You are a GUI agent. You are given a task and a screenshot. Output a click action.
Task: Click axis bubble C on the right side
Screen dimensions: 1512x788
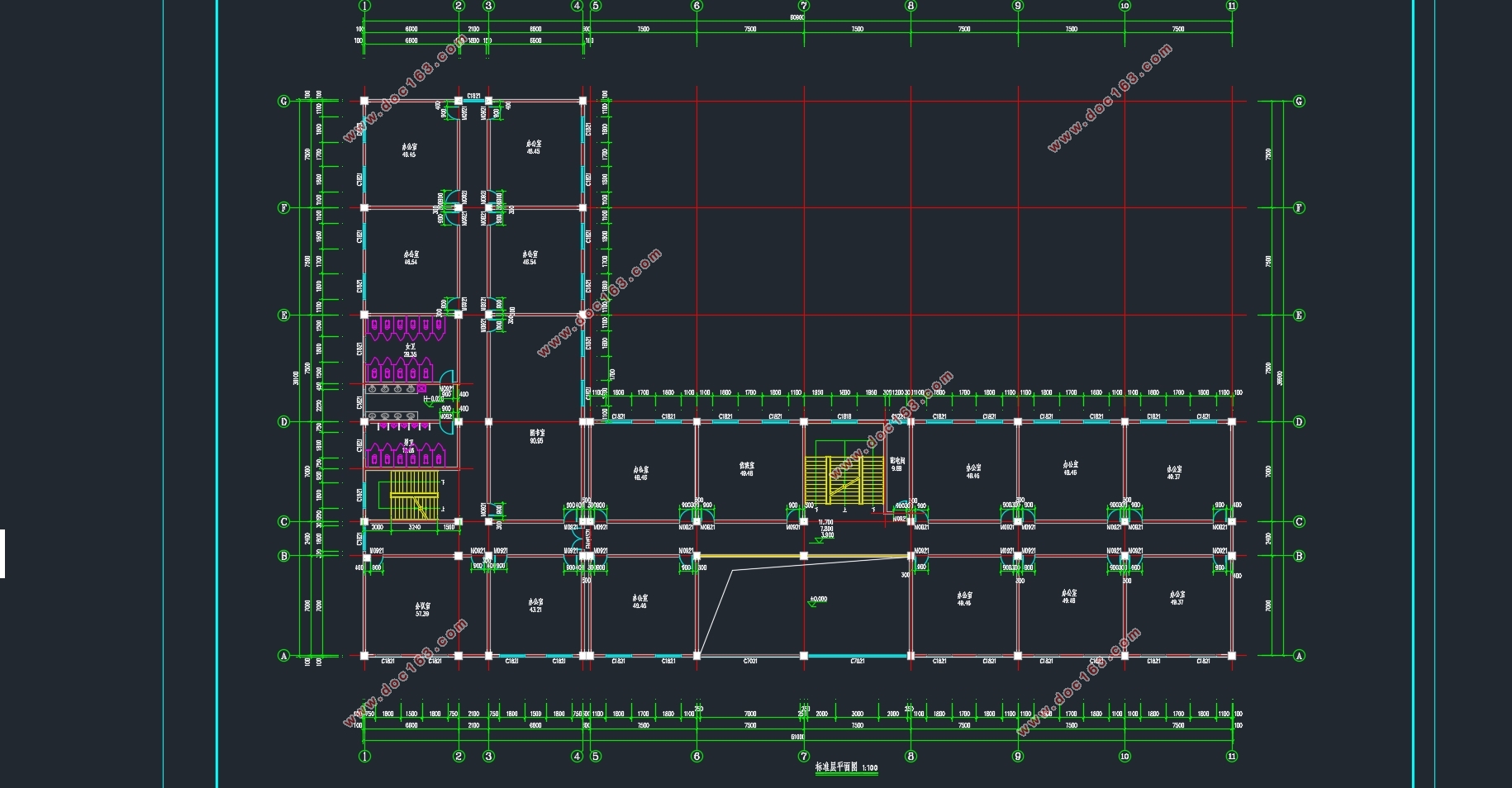click(x=1299, y=522)
